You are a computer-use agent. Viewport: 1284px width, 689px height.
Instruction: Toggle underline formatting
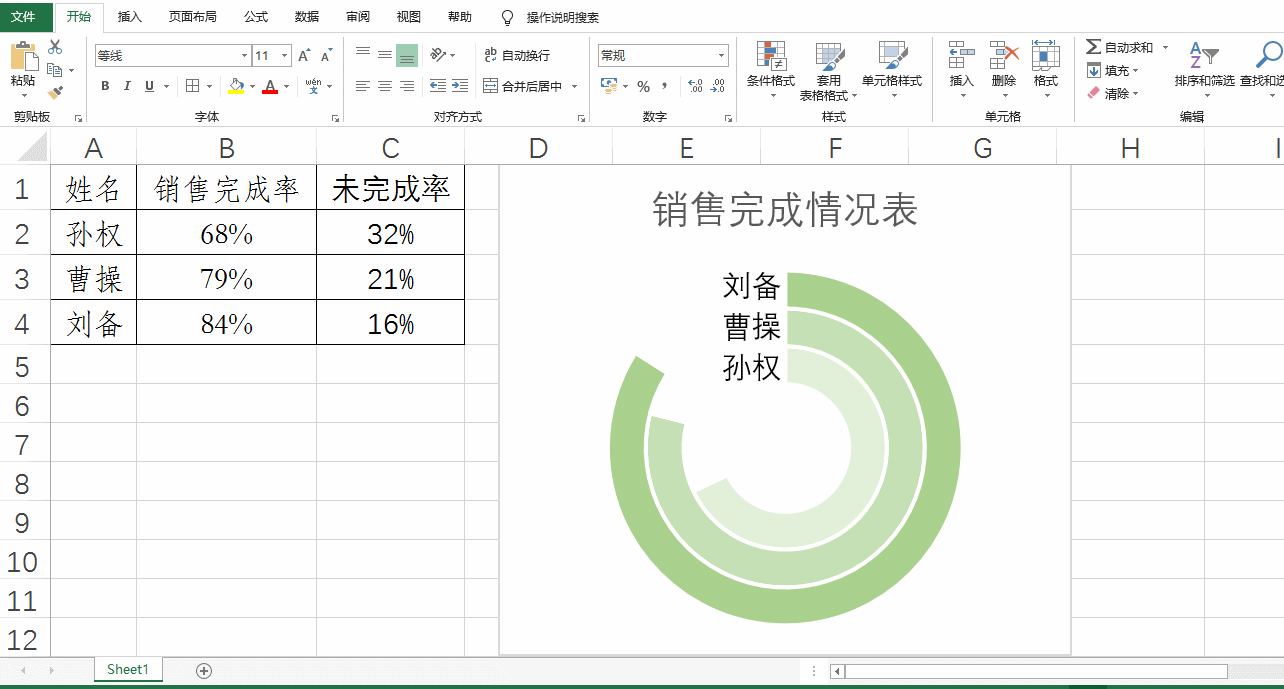(149, 86)
